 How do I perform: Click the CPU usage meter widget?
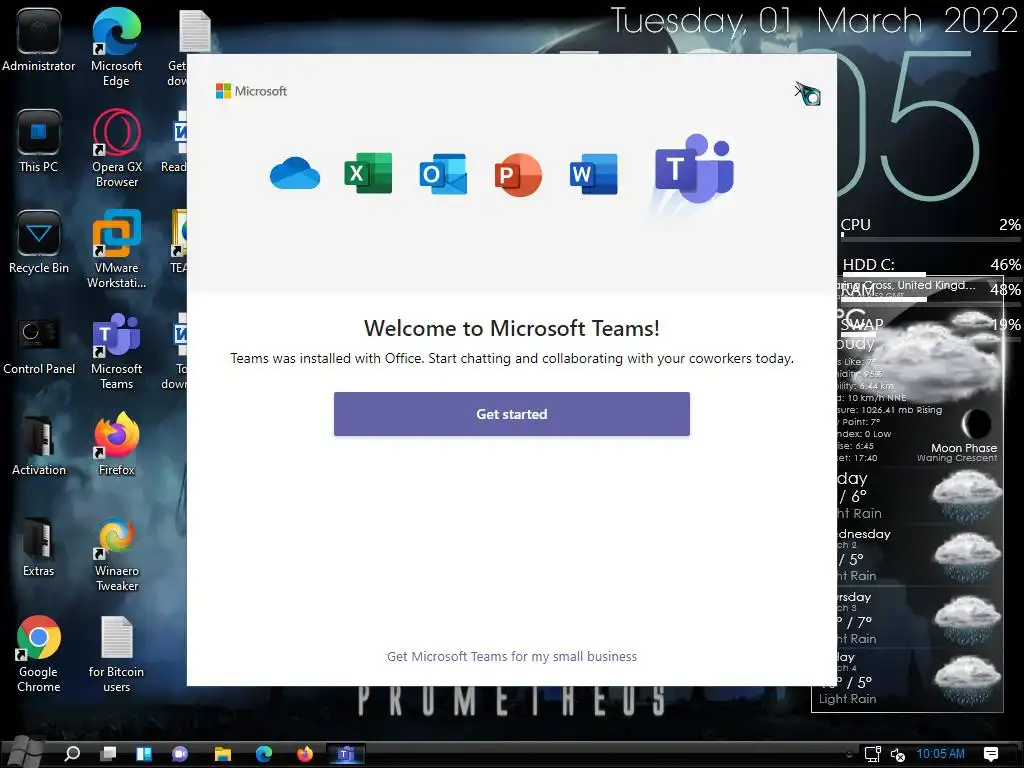tap(930, 227)
